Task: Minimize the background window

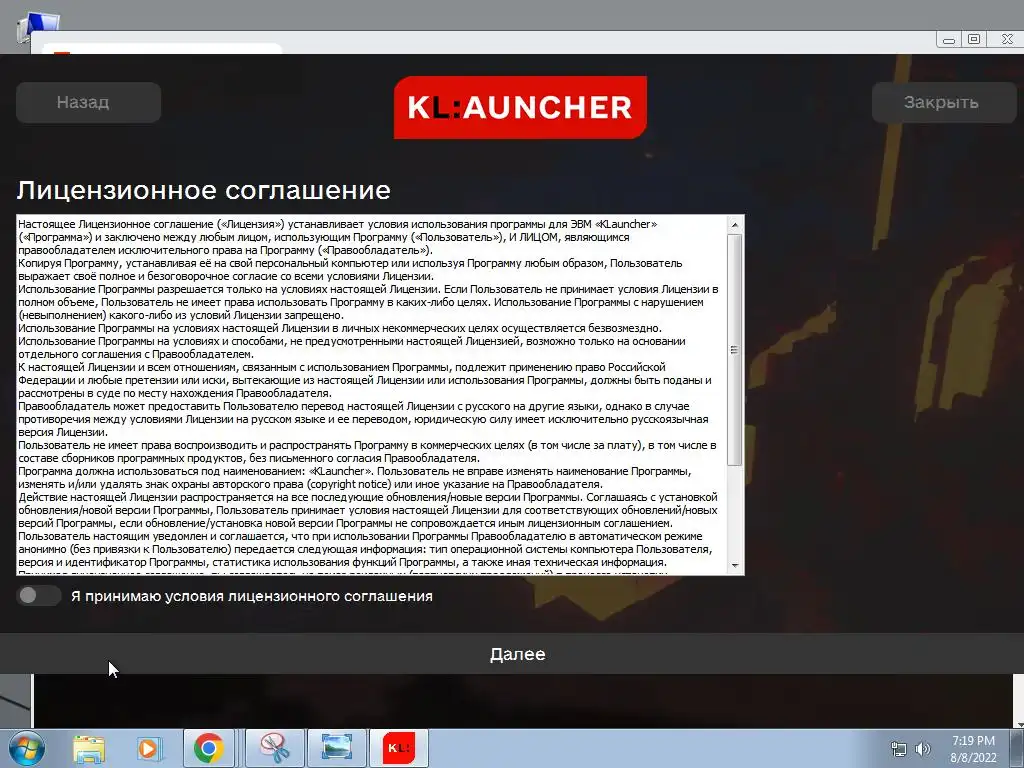Action: 949,40
